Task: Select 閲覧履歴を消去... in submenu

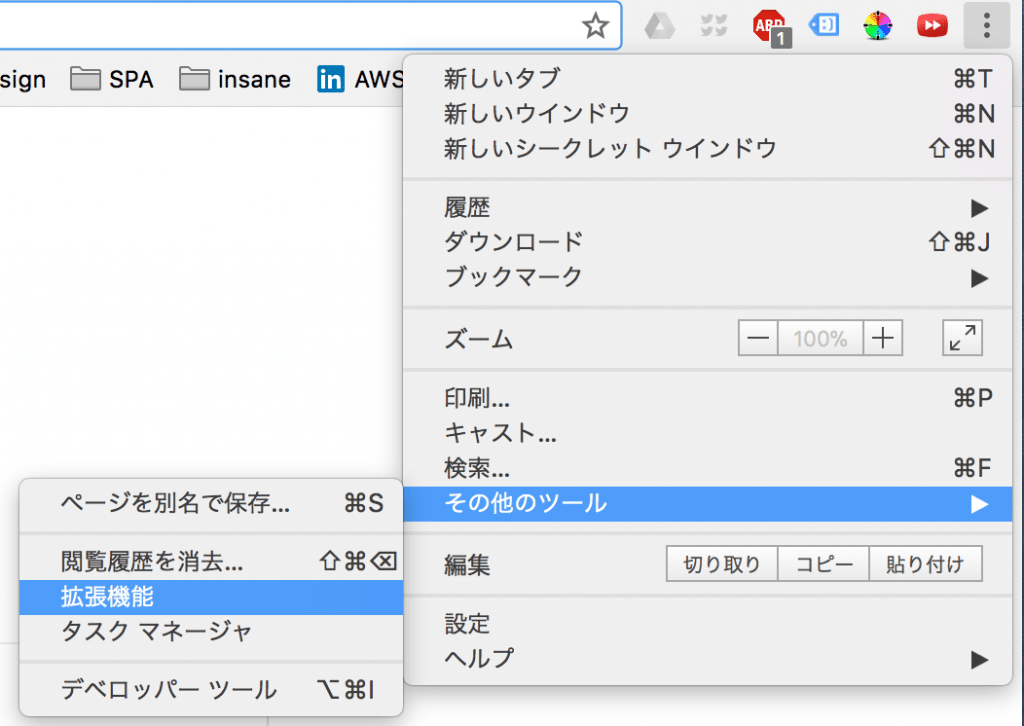Action: click(x=211, y=561)
